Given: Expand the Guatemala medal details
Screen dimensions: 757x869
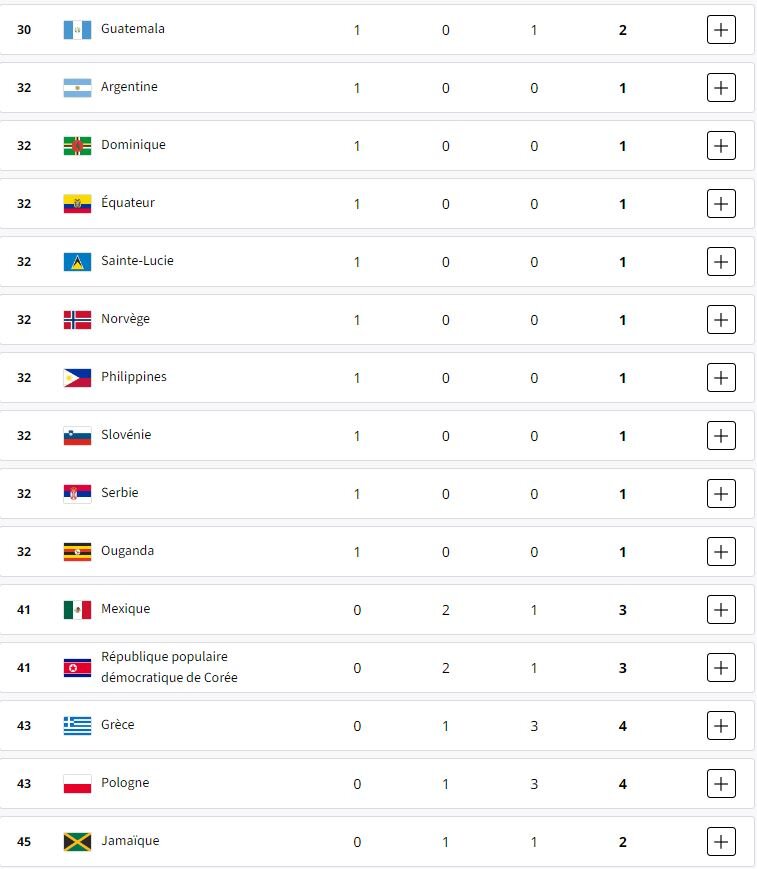Looking at the screenshot, I should (721, 30).
